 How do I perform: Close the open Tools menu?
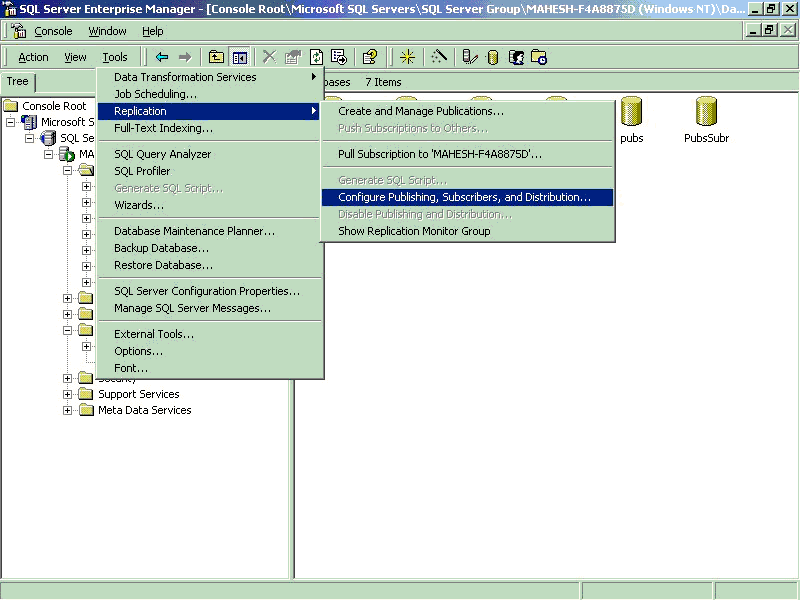[115, 57]
